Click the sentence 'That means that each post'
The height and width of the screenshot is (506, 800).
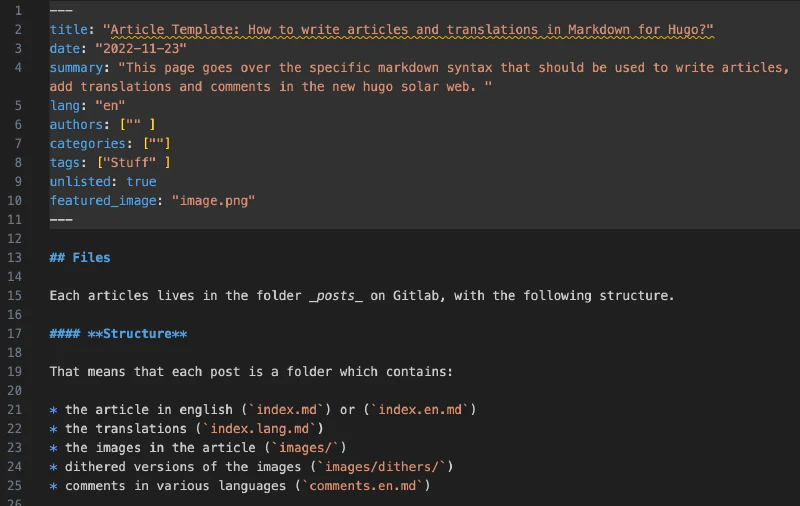(144, 372)
